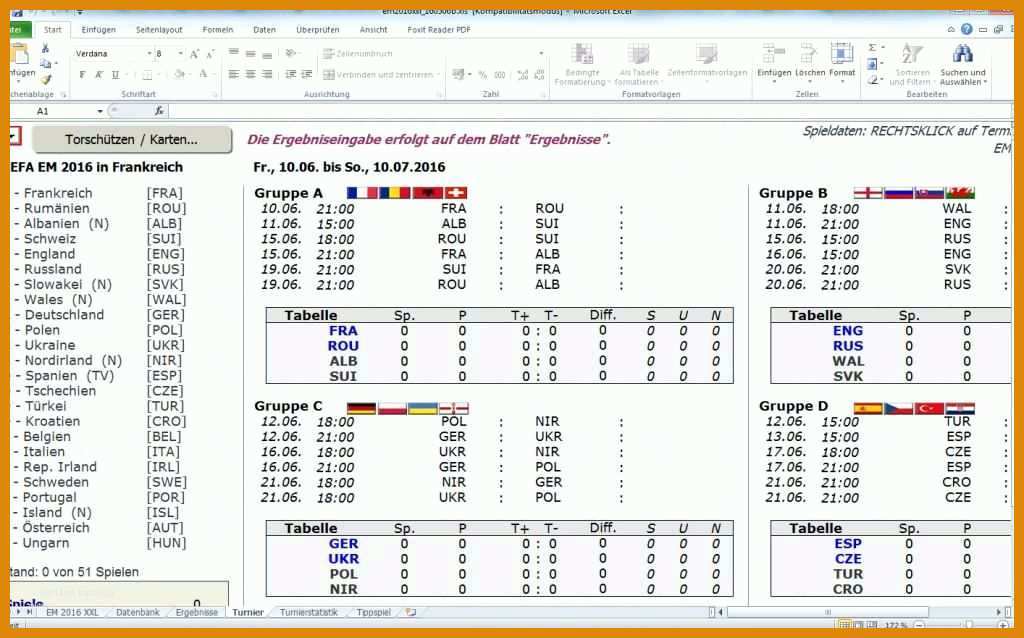Toggle Zeilenumbruch text wrapping
This screenshot has height=638, width=1024.
tap(358, 54)
